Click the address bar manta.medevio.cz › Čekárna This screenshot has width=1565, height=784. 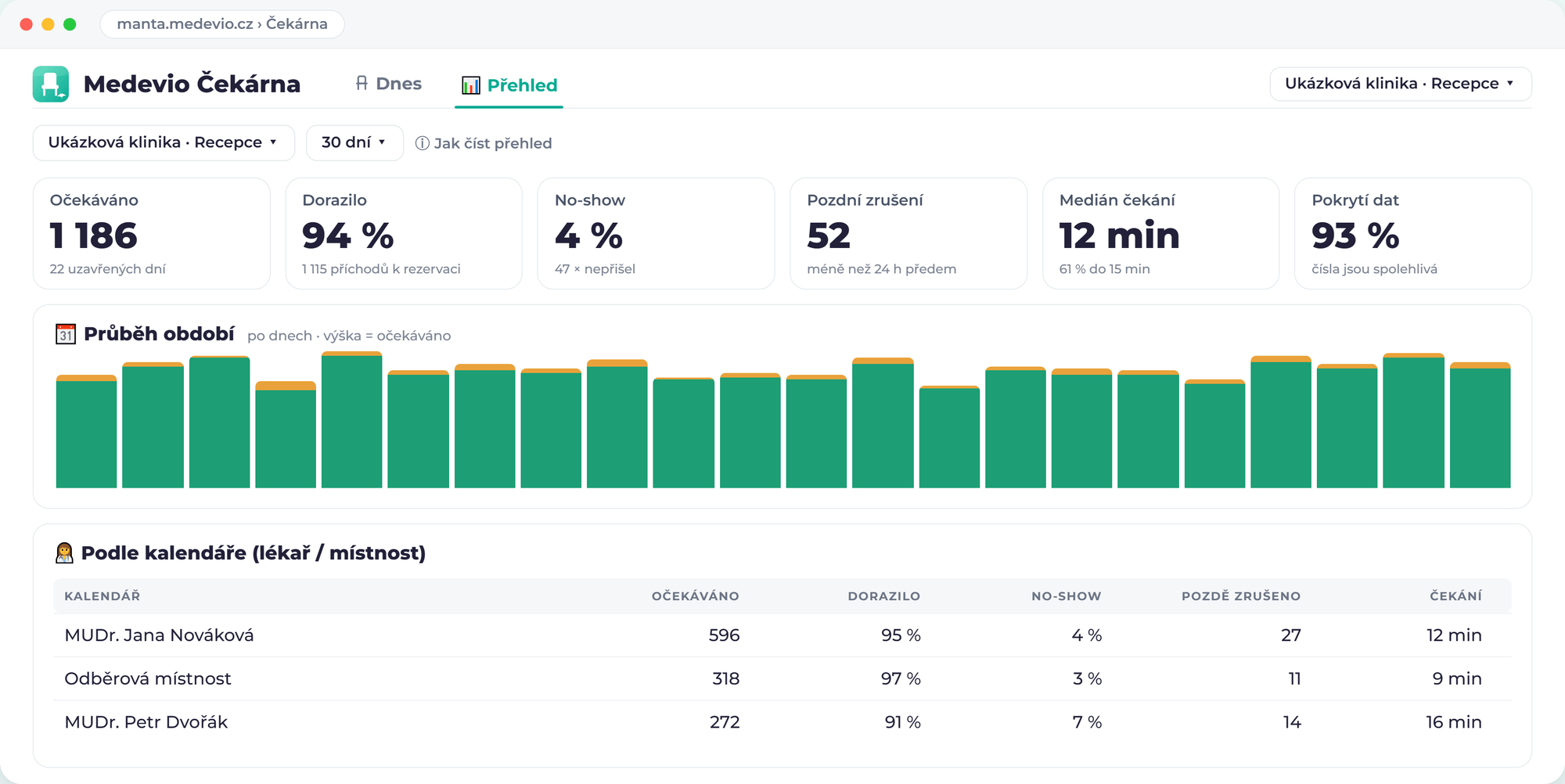tap(222, 23)
